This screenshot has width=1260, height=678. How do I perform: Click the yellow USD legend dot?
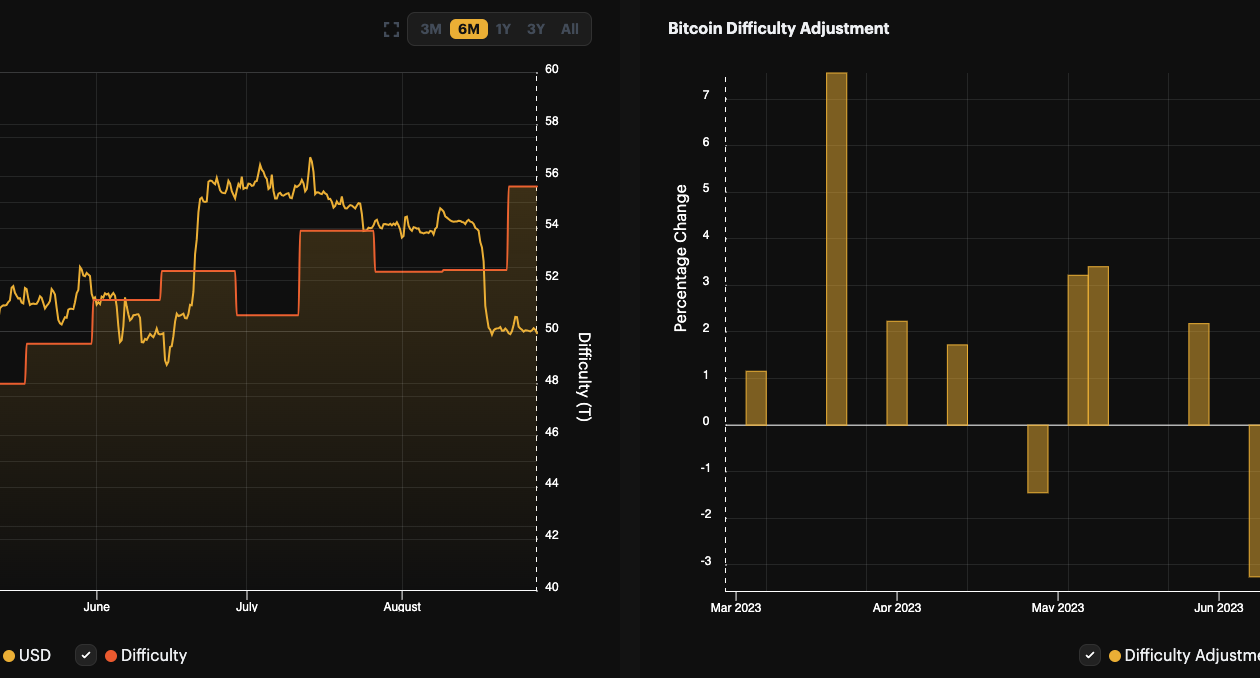(9, 656)
